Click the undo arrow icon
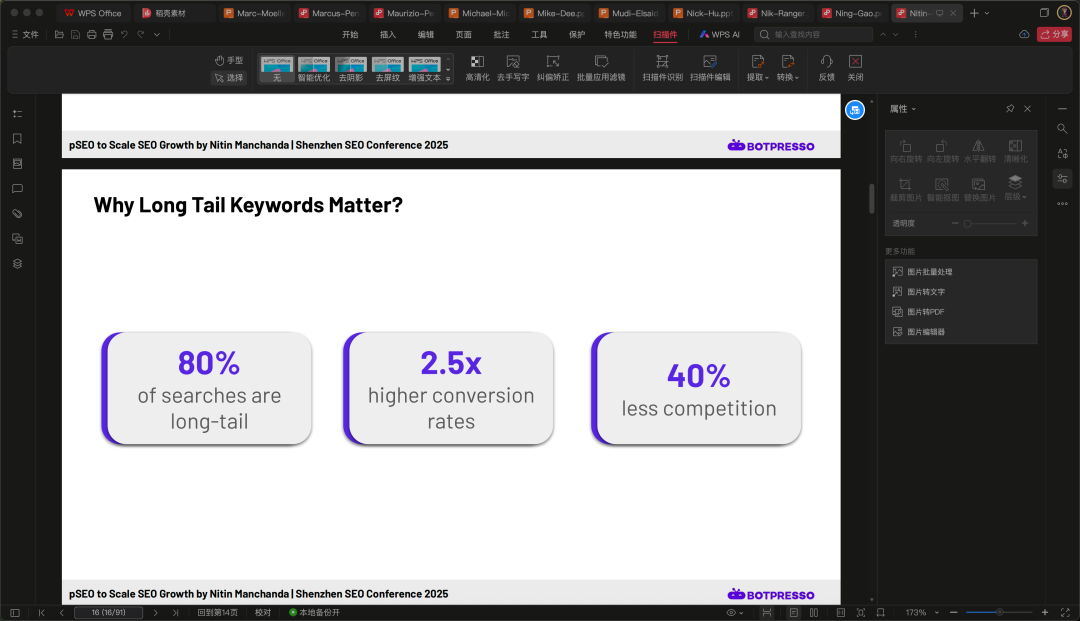The width and height of the screenshot is (1080, 621). click(x=124, y=34)
